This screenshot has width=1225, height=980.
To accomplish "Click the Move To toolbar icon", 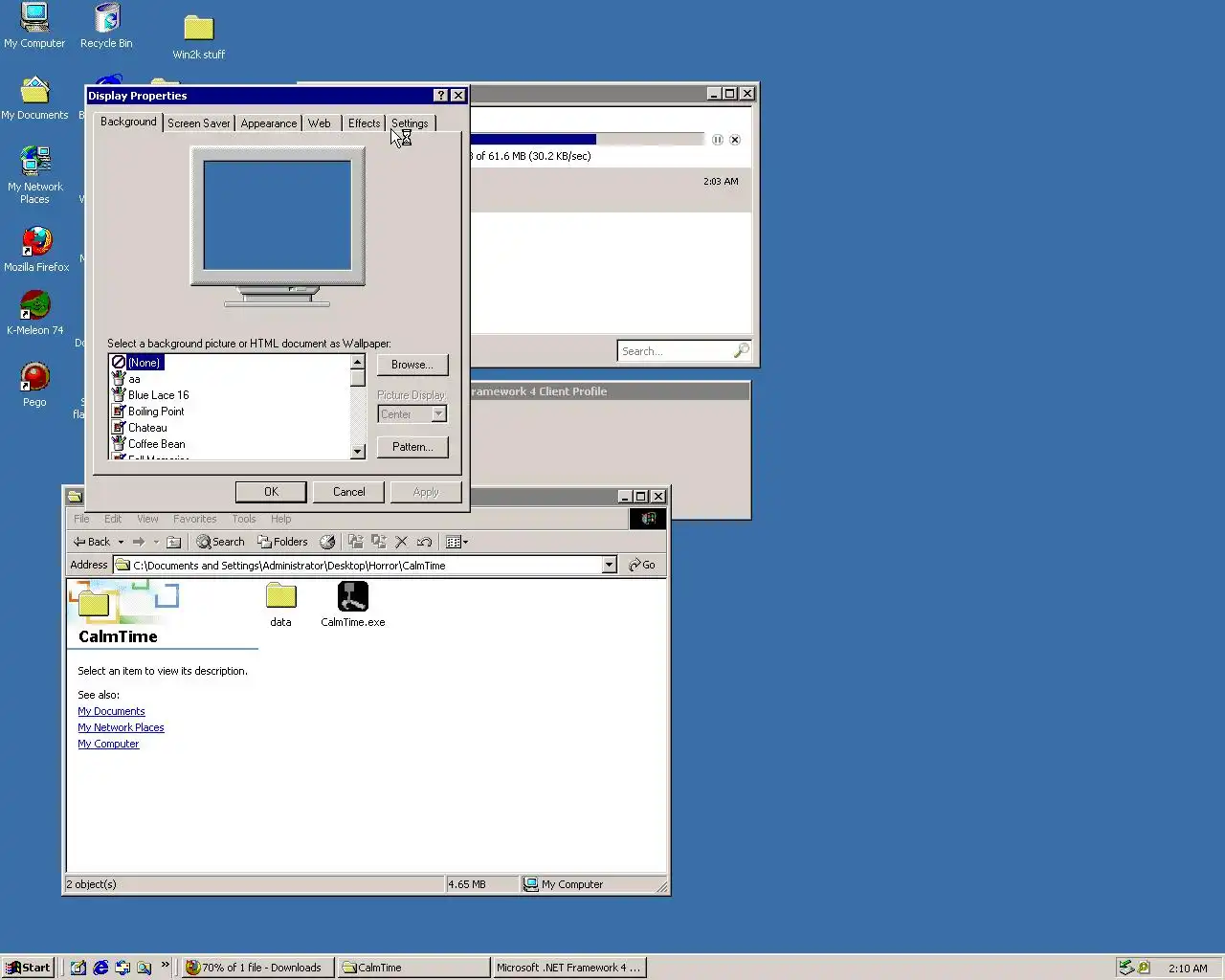I will 355,542.
